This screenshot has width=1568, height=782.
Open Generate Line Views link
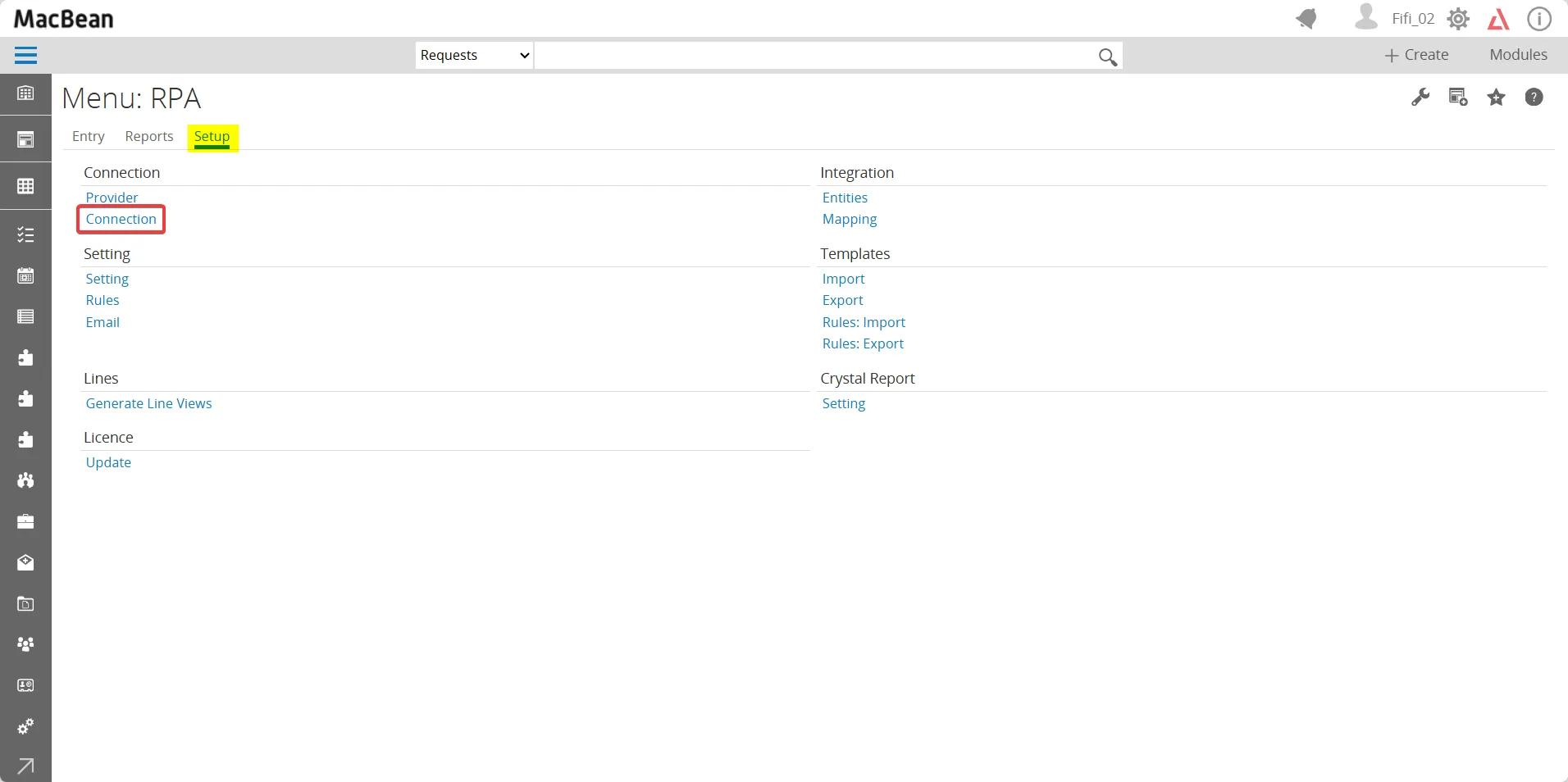pos(148,403)
